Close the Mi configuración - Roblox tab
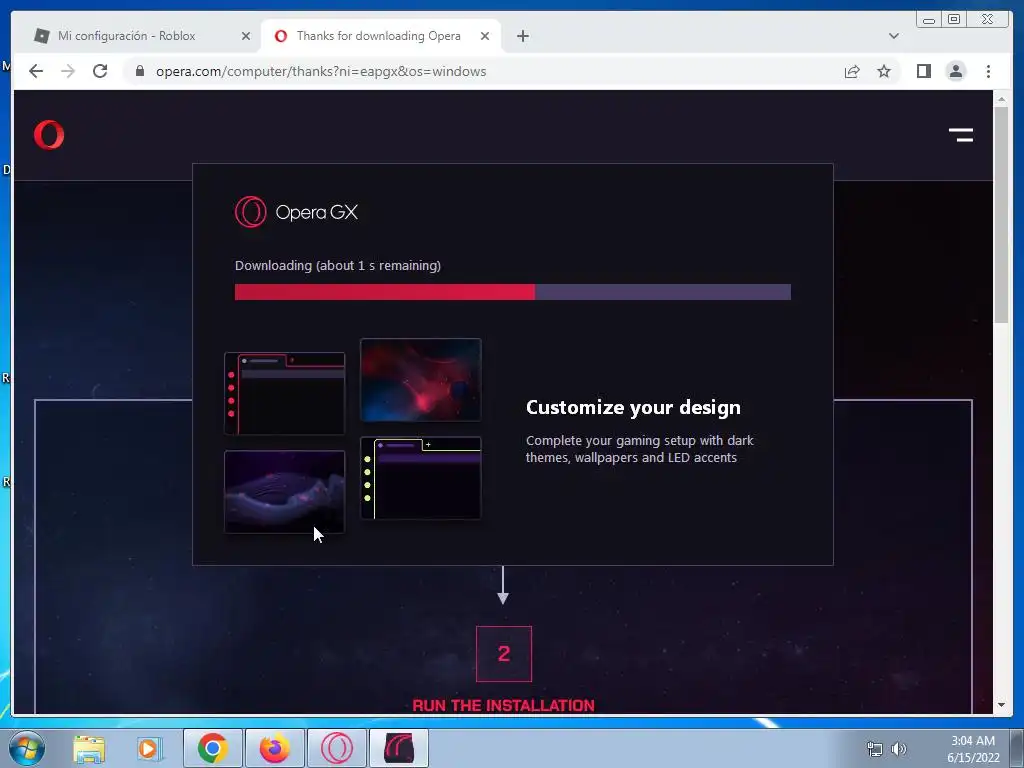This screenshot has width=1024, height=768. tap(246, 36)
